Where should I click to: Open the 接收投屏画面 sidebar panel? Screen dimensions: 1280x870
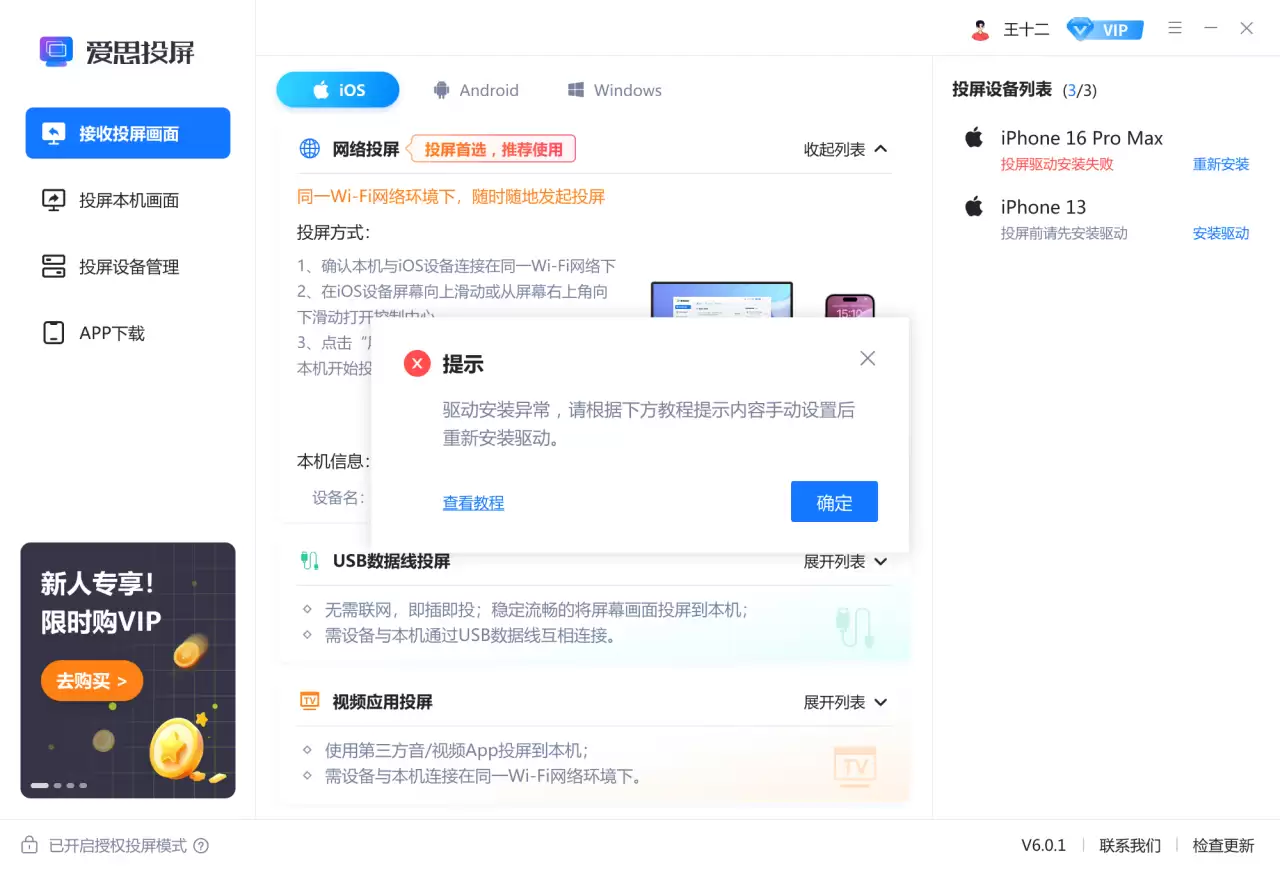[127, 133]
